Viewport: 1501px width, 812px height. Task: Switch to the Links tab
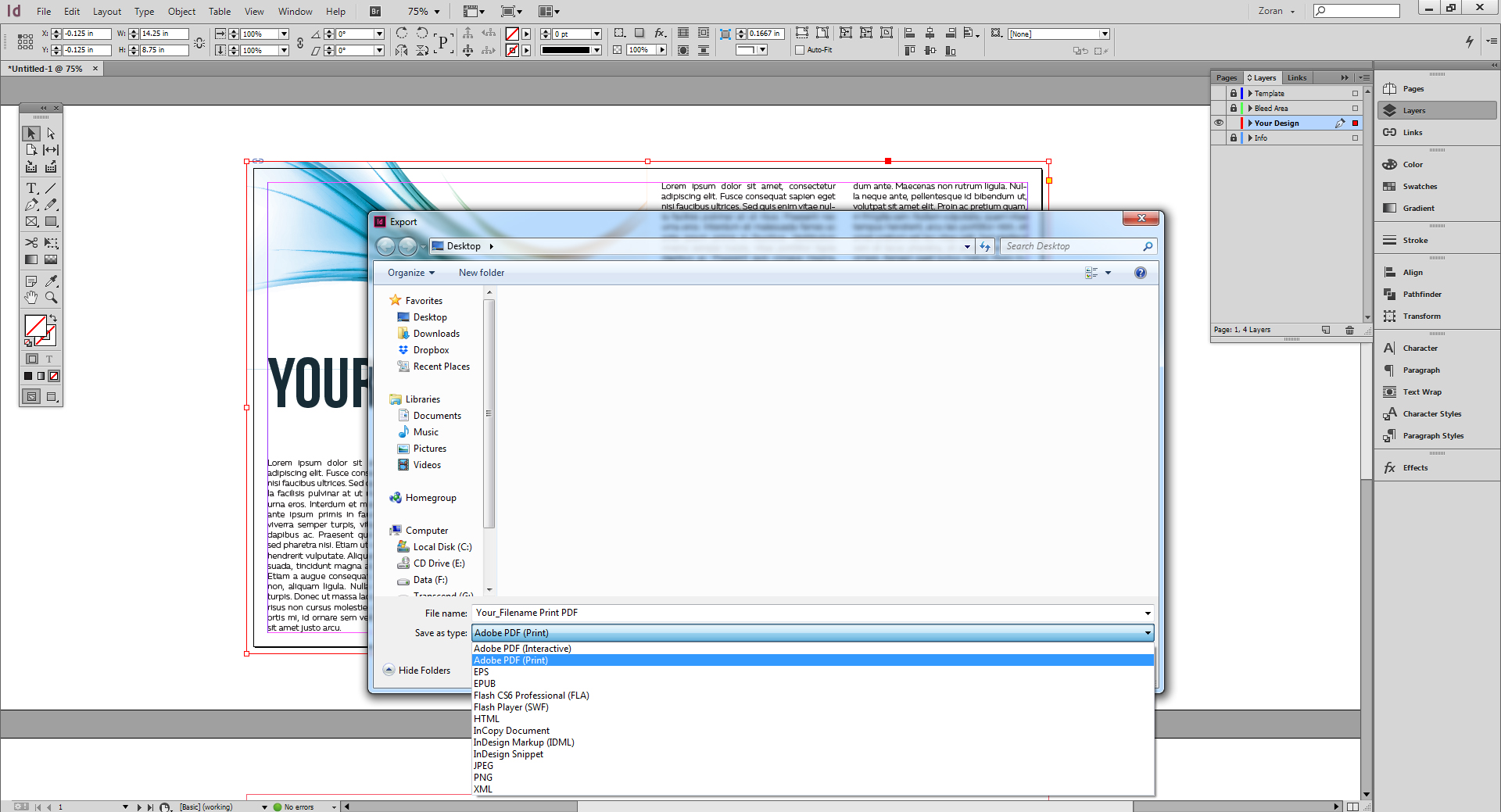pyautogui.click(x=1296, y=77)
